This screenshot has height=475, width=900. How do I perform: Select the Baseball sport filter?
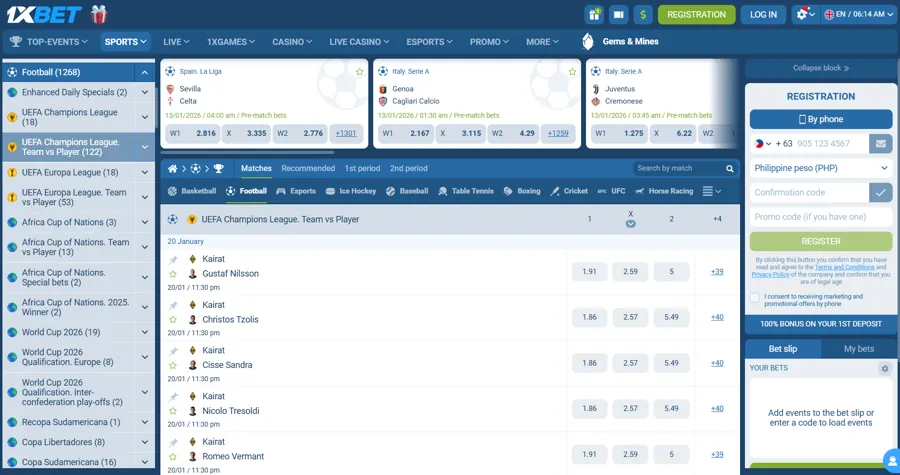pyautogui.click(x=407, y=191)
